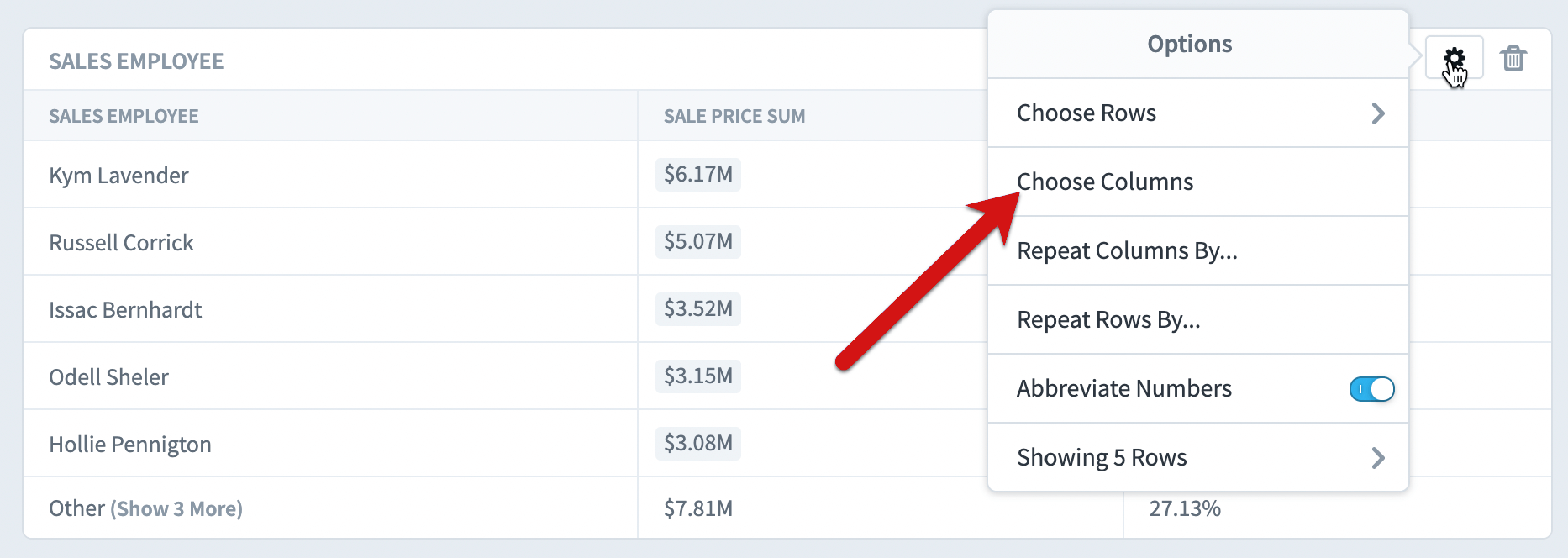Screen dimensions: 1568x558
Task: Expand the Showing 5 Rows chevron
Action: pos(1378,458)
